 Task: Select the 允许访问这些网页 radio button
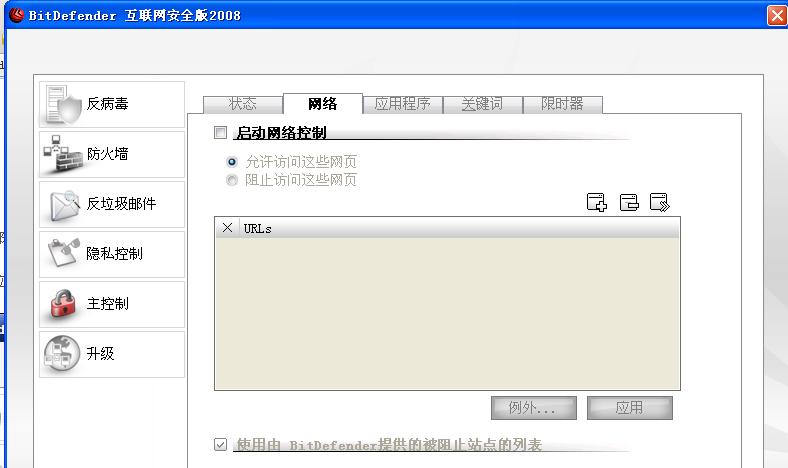(232, 162)
